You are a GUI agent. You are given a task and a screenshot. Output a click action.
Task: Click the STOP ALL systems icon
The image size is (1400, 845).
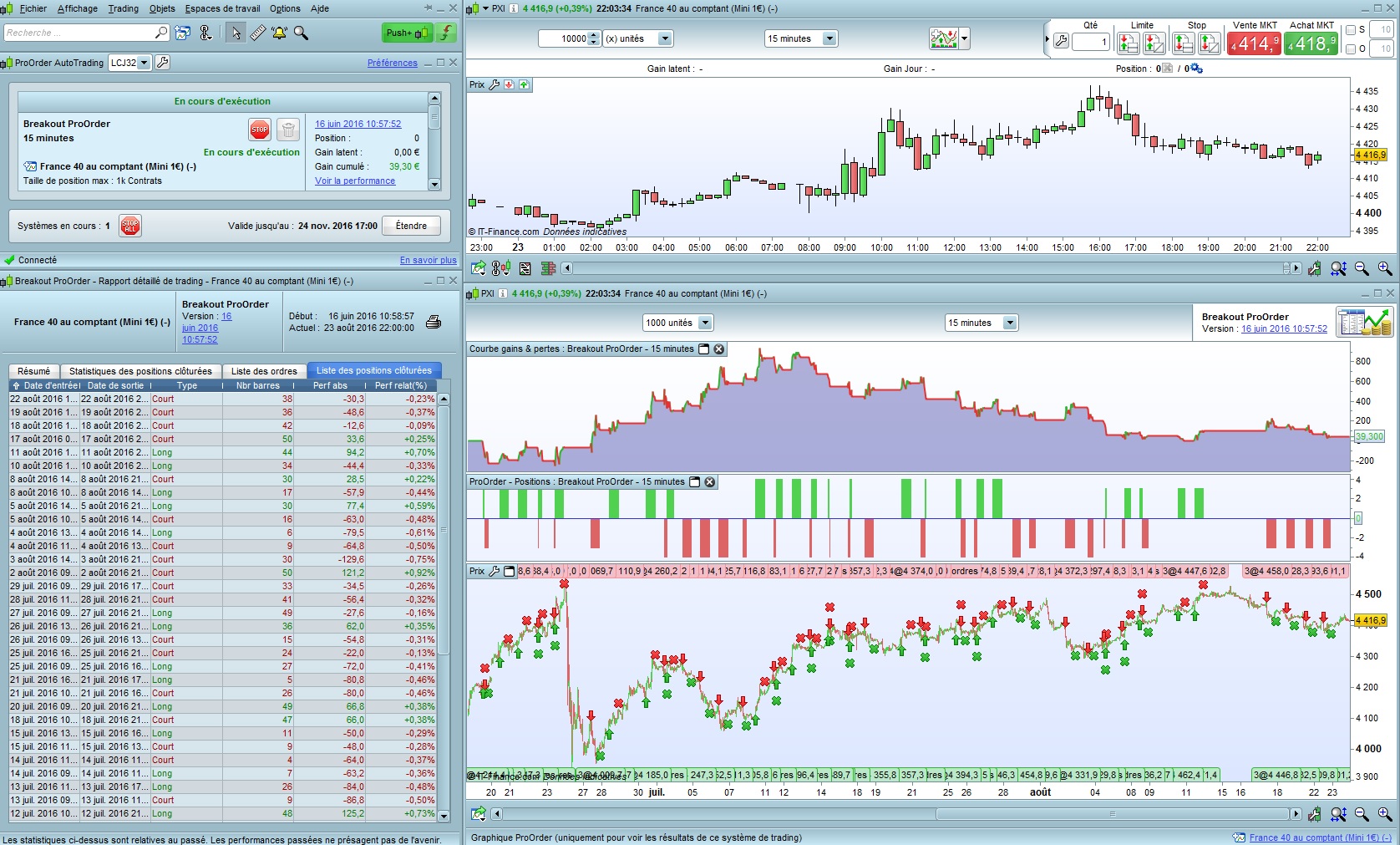click(x=130, y=226)
